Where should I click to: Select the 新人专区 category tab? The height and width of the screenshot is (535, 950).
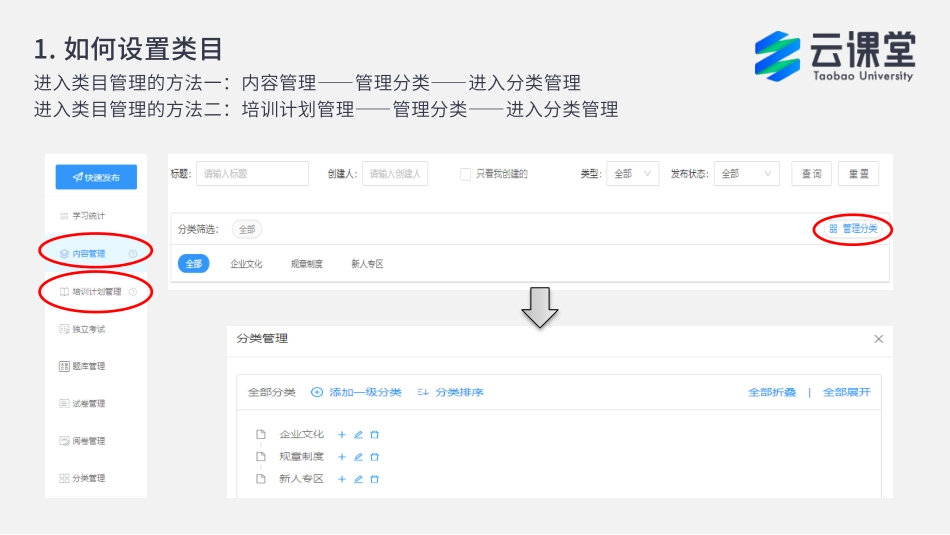[367, 264]
